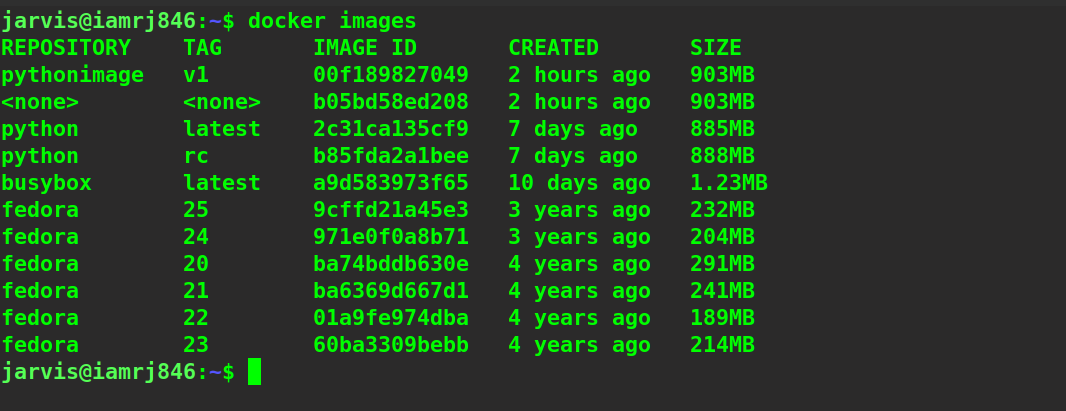The height and width of the screenshot is (411, 1066).
Task: Click image ID 00f189827049
Action: (x=391, y=75)
